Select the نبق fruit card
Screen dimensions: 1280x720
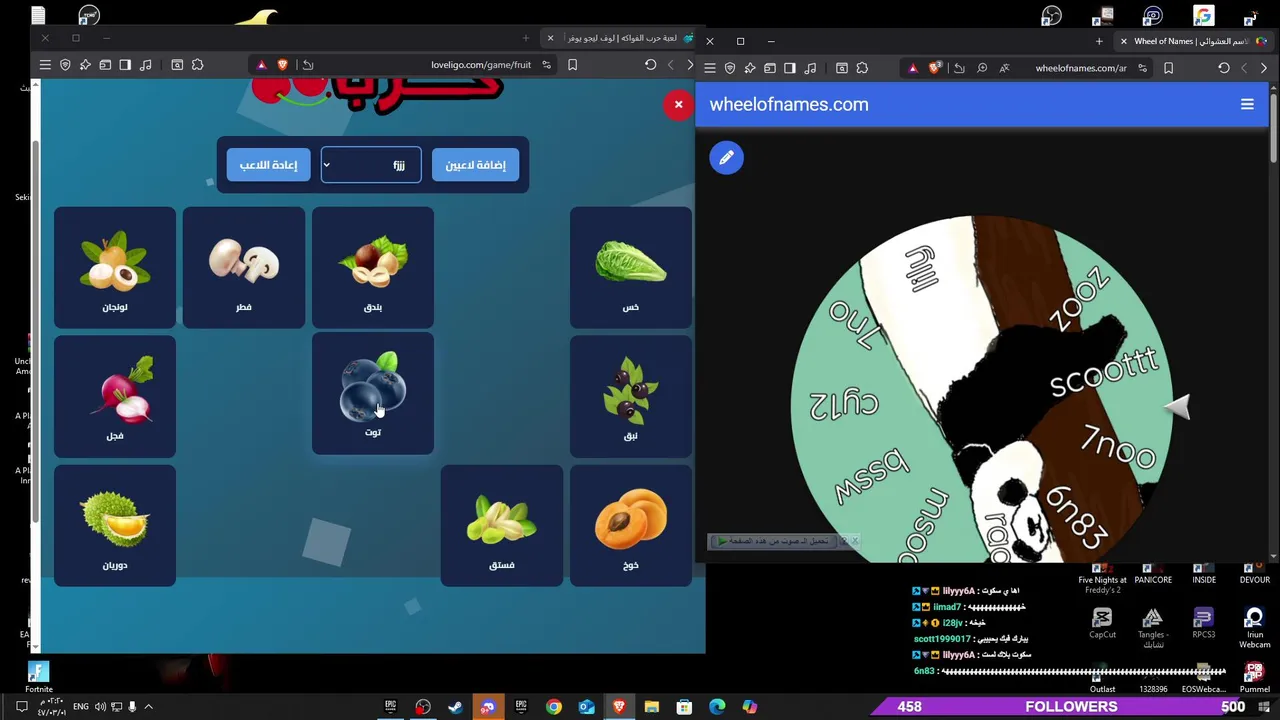tap(631, 397)
